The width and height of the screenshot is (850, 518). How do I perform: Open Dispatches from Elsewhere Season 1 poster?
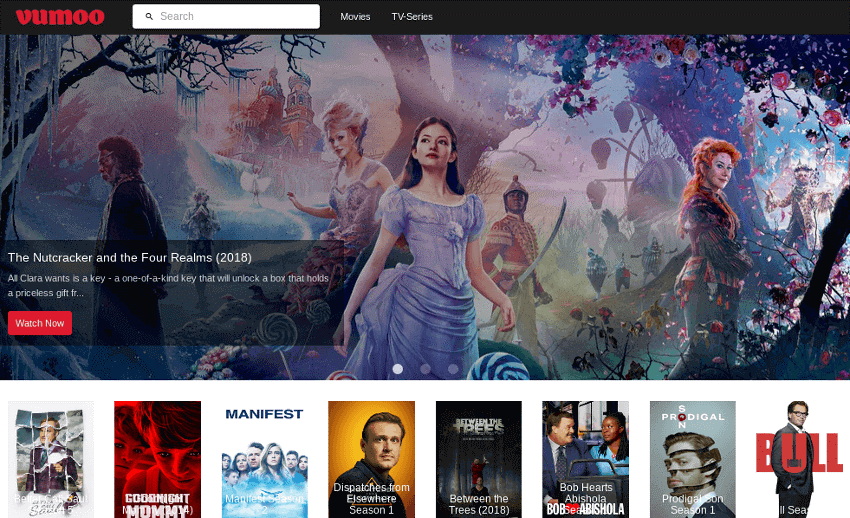coord(371,459)
